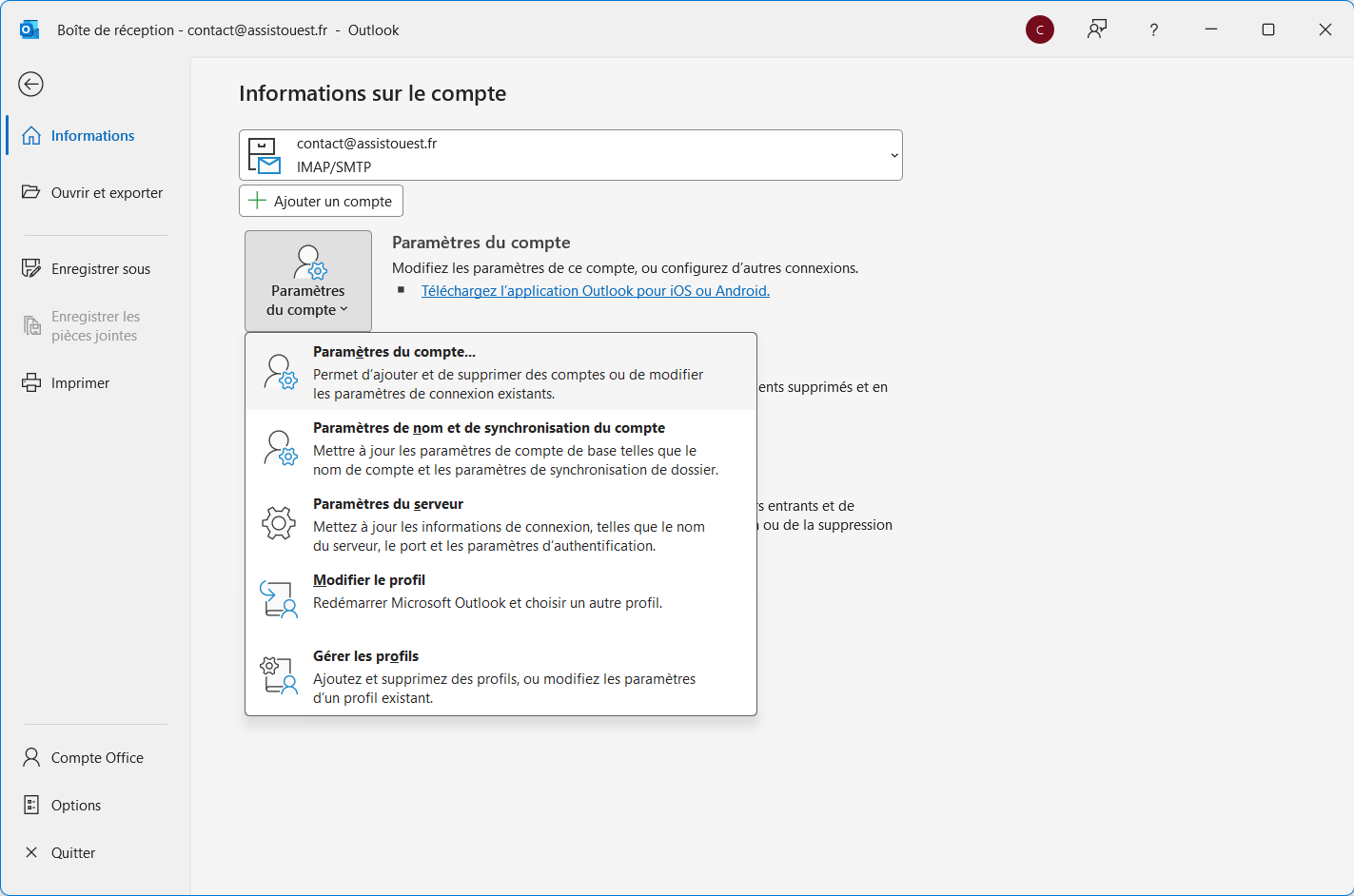
Task: Open Help with the question mark icon
Action: coord(1154,29)
